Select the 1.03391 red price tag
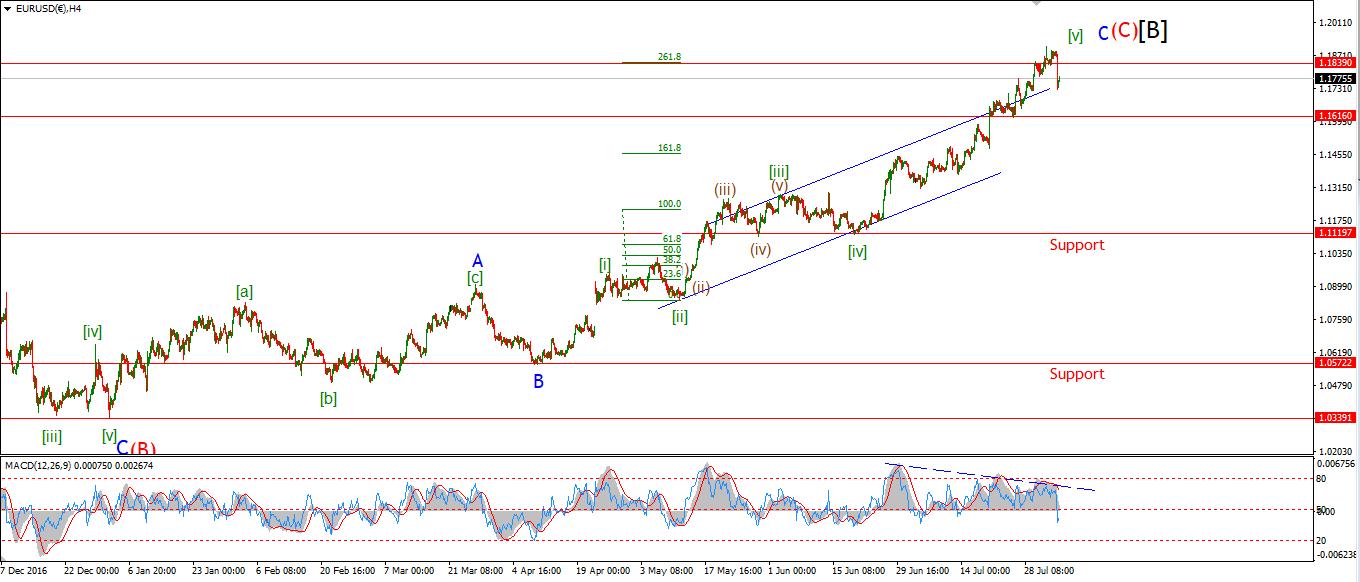Viewport: 1360px width, 582px height. point(1335,418)
